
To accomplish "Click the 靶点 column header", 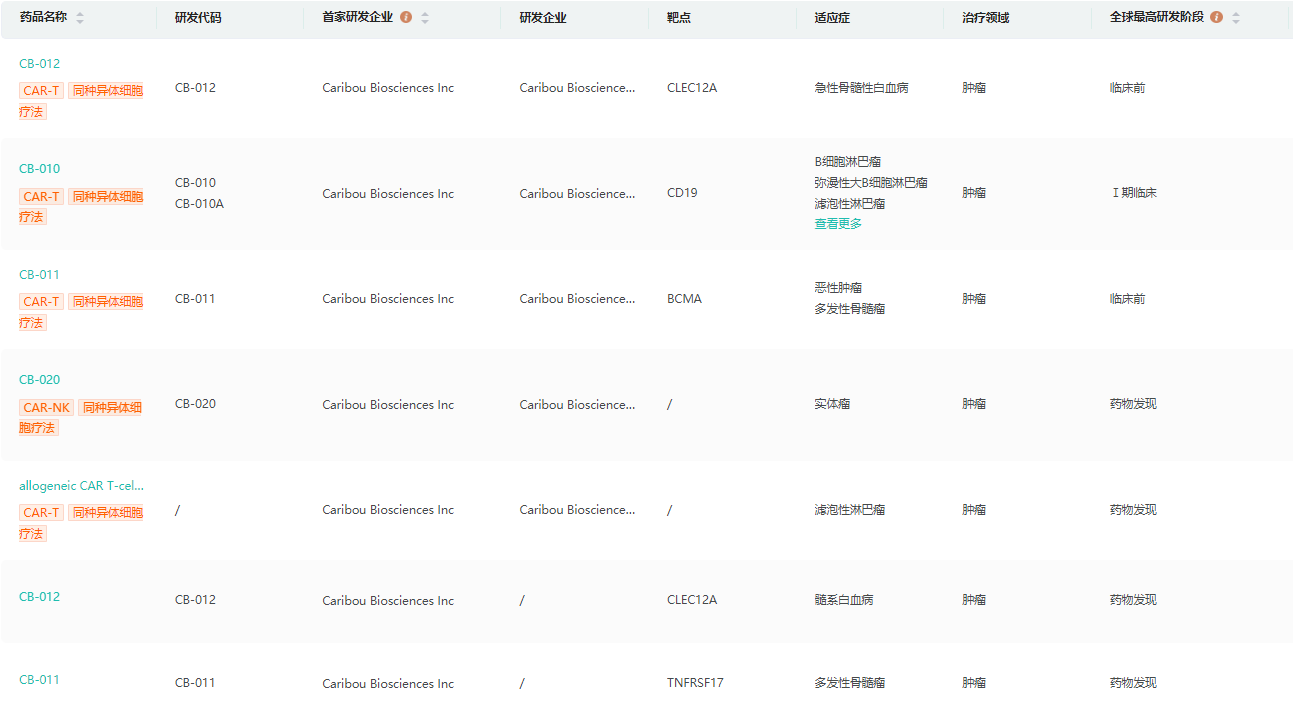I will pyautogui.click(x=679, y=18).
